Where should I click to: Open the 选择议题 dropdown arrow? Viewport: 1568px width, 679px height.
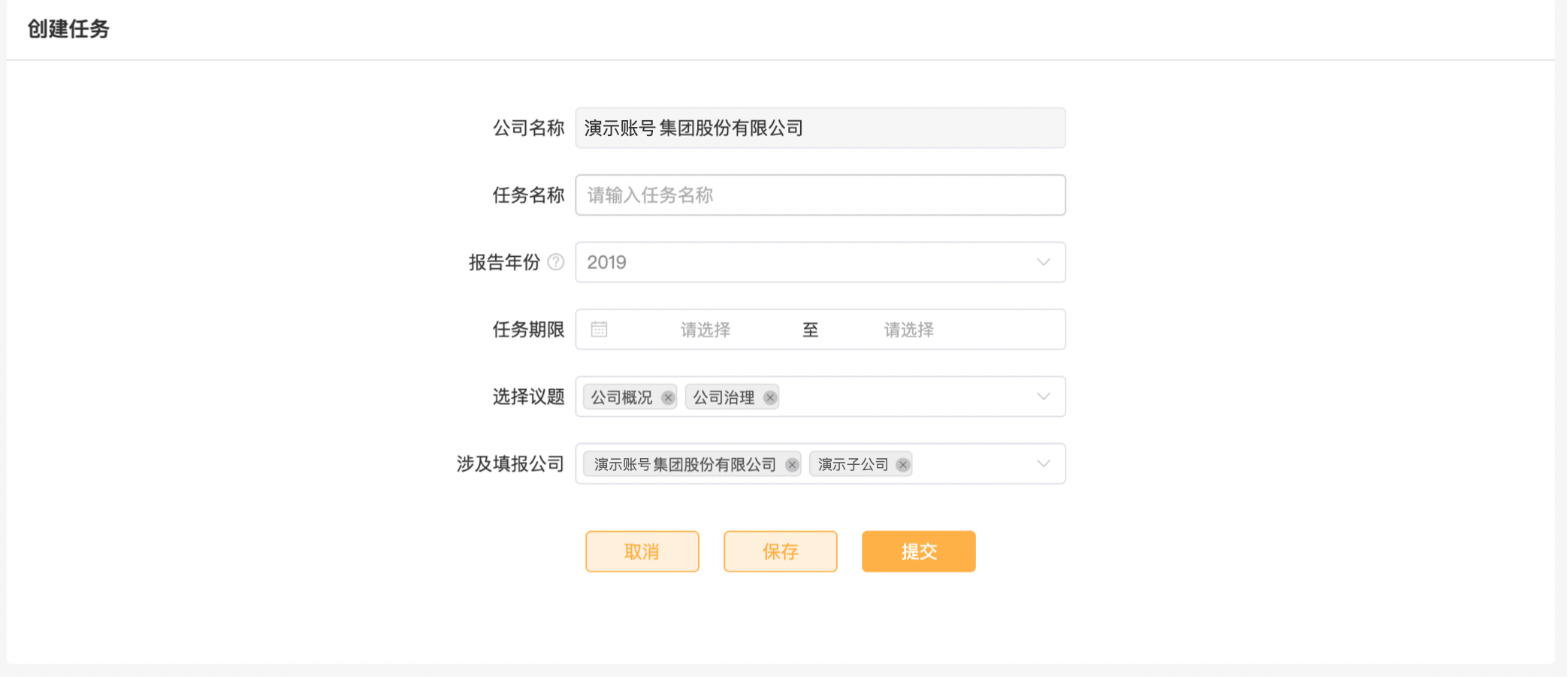pyautogui.click(x=1044, y=397)
